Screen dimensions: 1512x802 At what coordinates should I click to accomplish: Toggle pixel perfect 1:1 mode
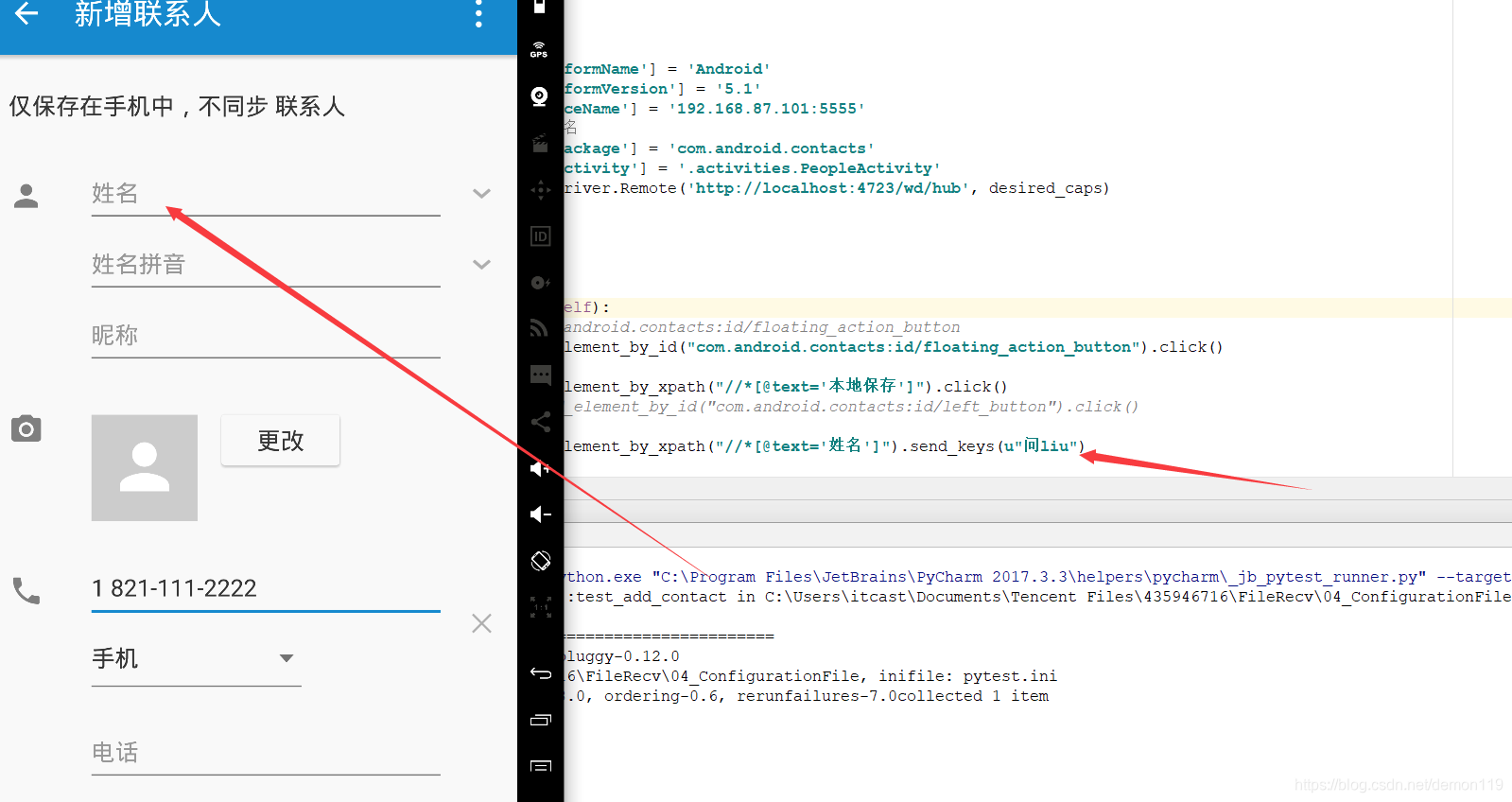540,607
